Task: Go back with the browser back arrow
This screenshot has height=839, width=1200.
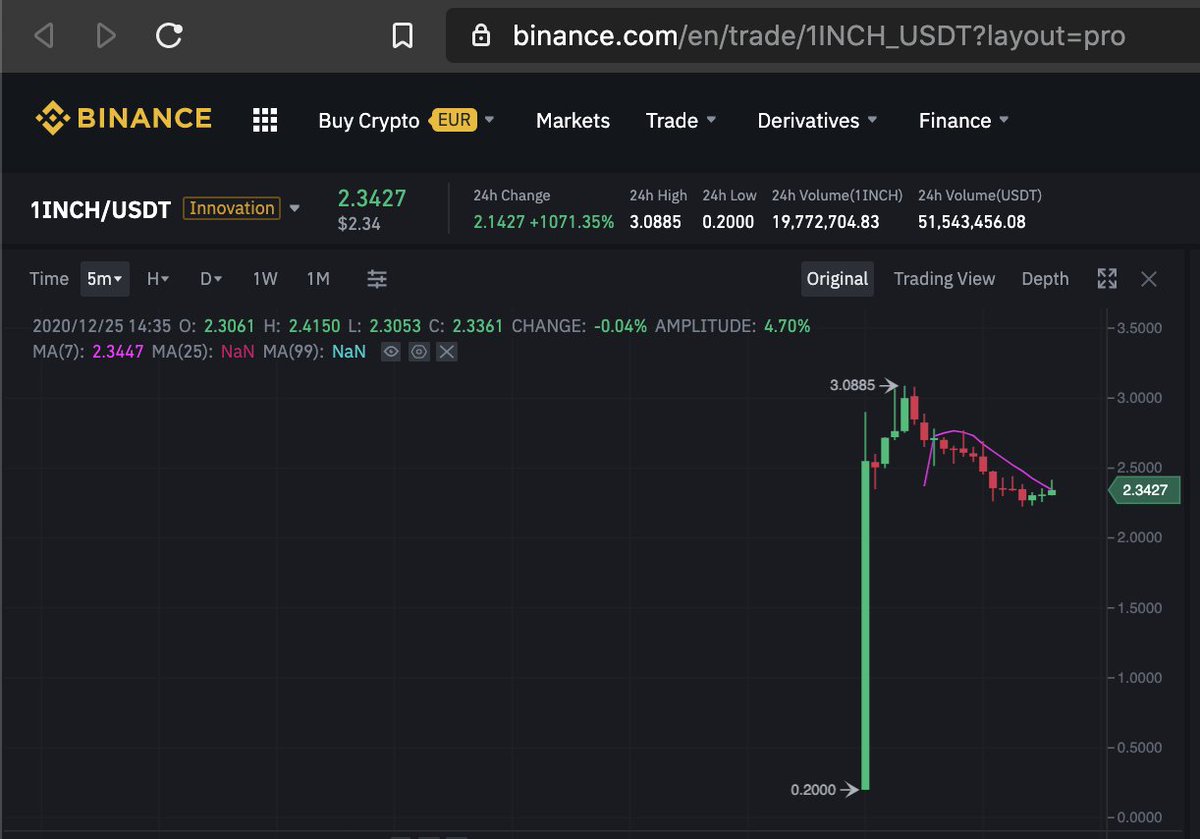Action: coord(43,37)
